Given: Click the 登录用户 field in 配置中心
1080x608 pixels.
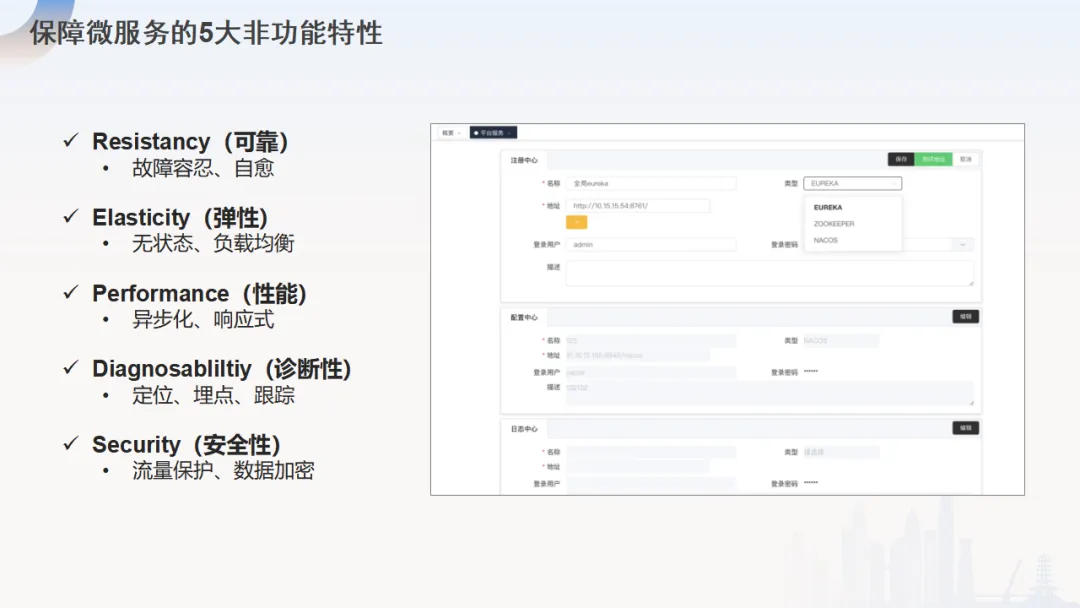Looking at the screenshot, I should (651, 373).
